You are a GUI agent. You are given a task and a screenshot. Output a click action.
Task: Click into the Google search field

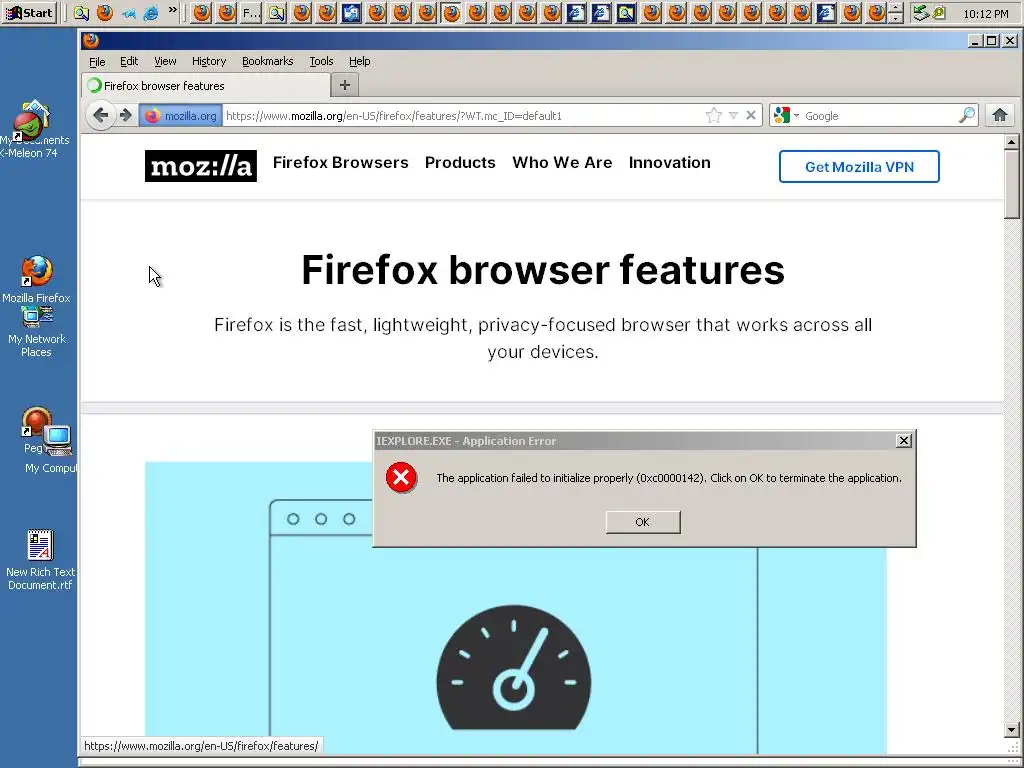pos(878,116)
